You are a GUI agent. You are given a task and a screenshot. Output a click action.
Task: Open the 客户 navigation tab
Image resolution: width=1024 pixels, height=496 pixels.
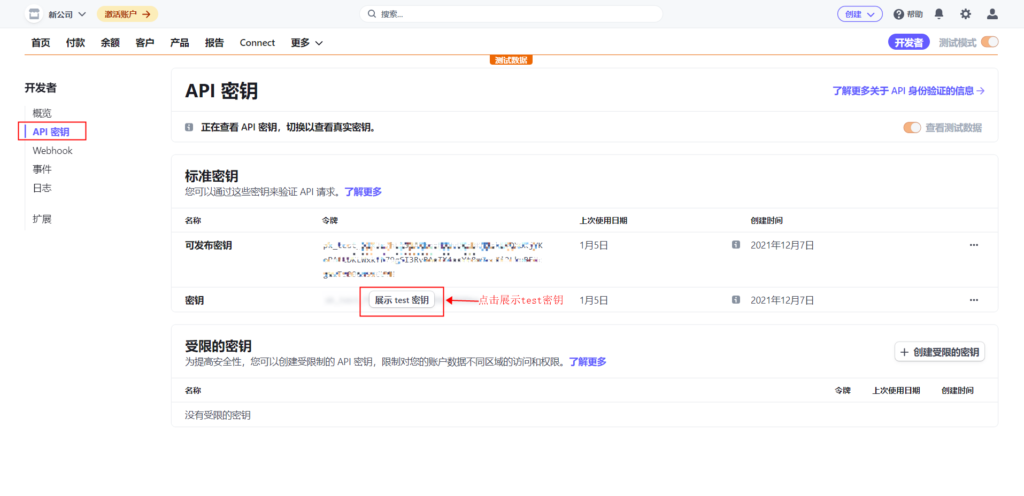click(x=145, y=43)
